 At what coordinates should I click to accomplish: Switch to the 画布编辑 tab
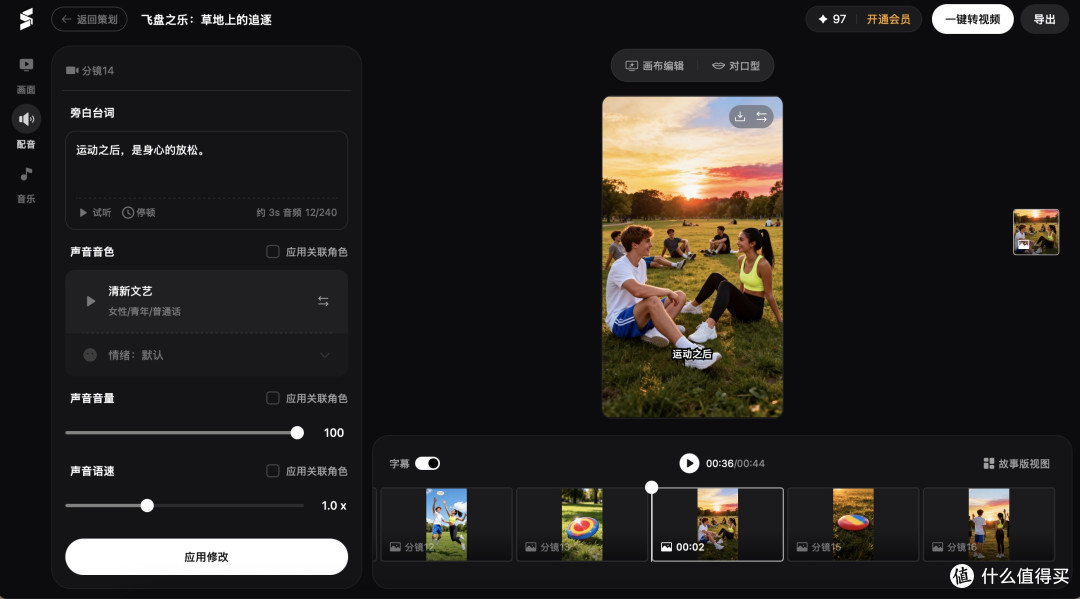(x=654, y=65)
